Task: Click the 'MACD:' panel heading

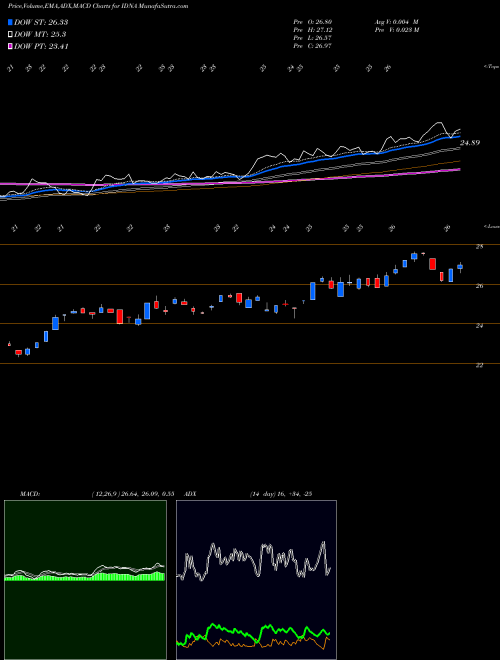Action: click(30, 494)
